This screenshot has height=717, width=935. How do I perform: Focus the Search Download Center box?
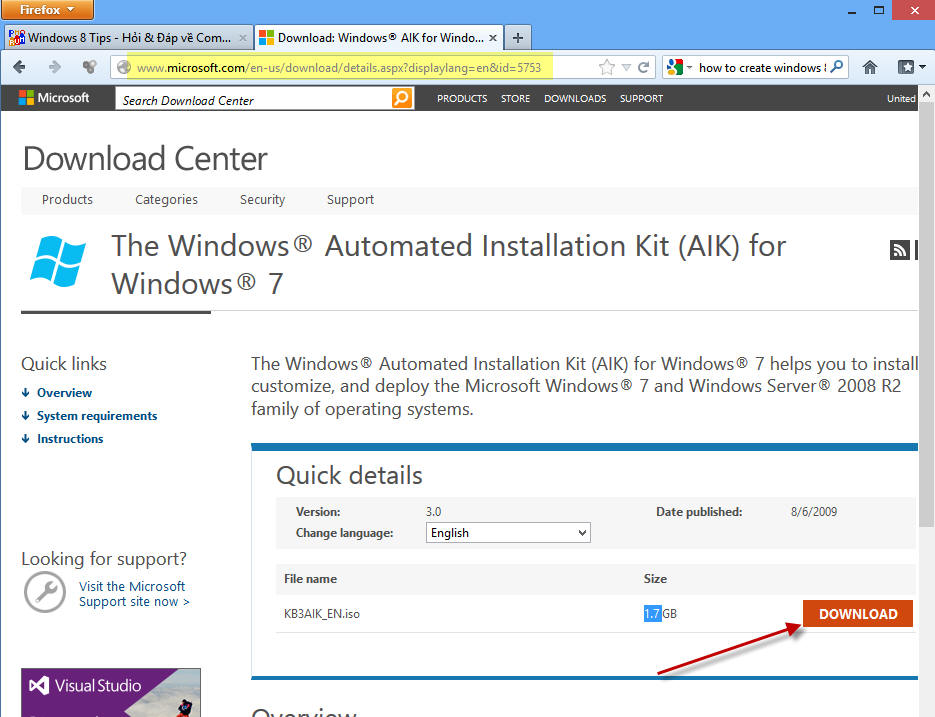click(254, 99)
